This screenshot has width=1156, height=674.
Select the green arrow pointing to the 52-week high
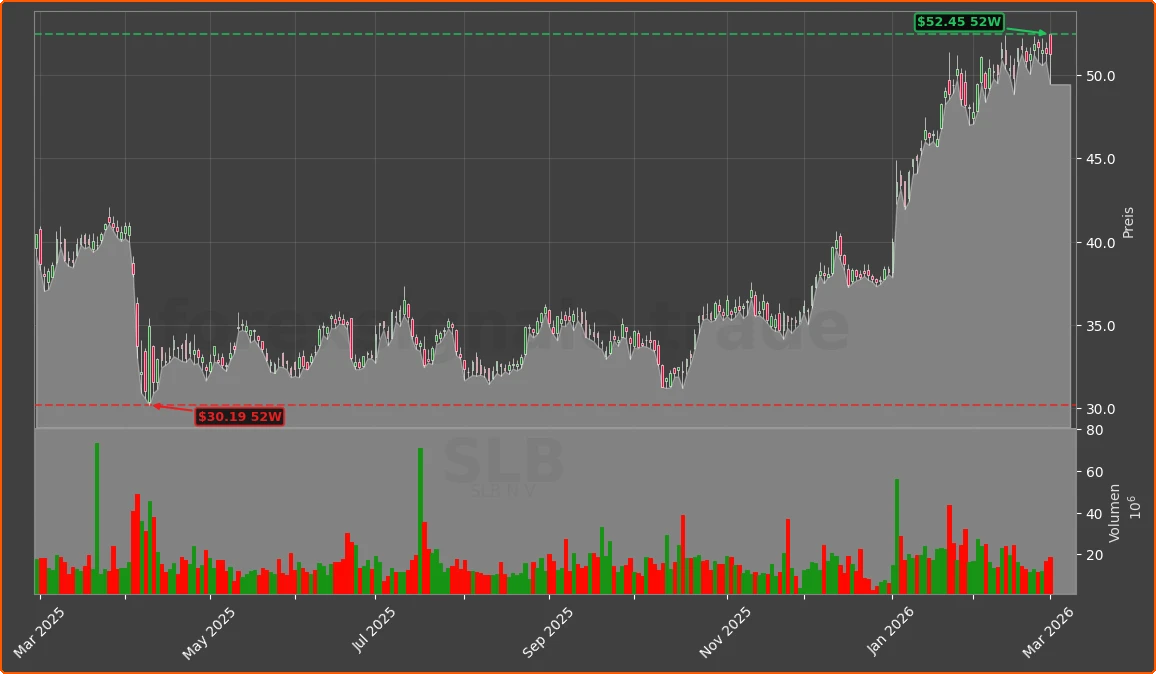coord(1025,29)
